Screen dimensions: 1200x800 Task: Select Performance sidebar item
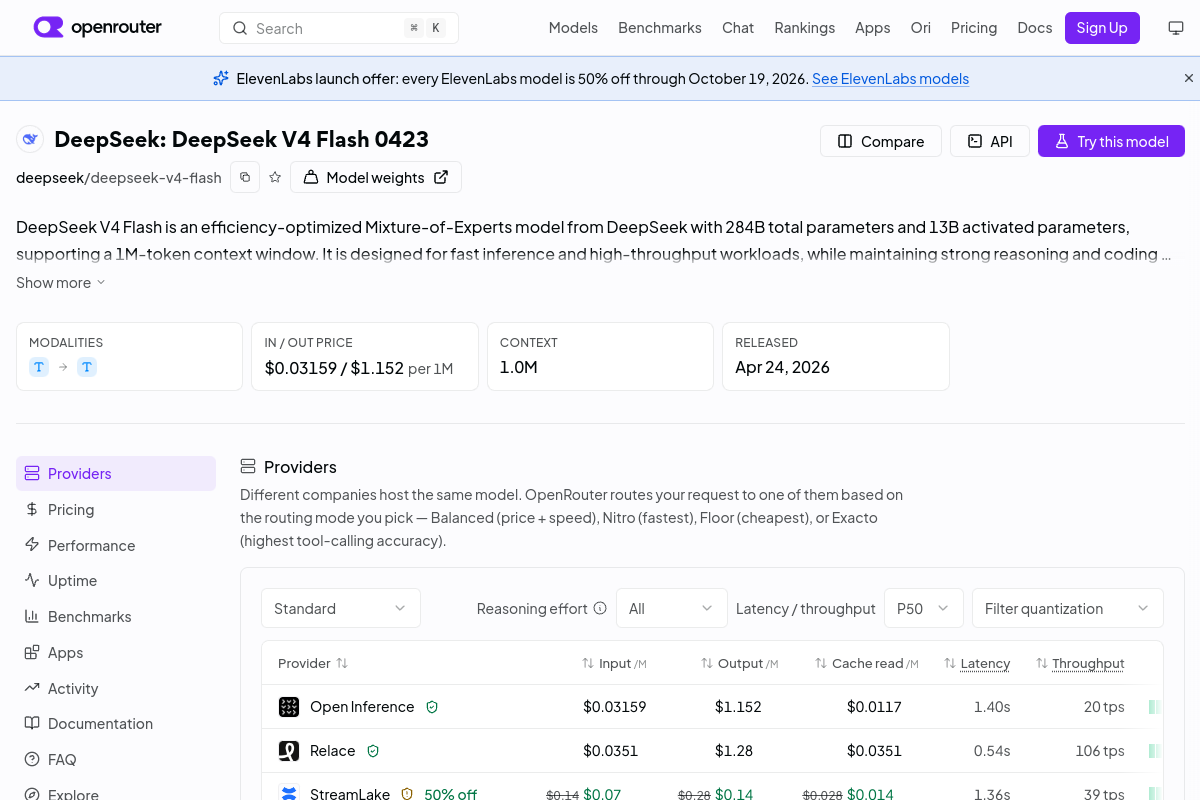coord(116,545)
